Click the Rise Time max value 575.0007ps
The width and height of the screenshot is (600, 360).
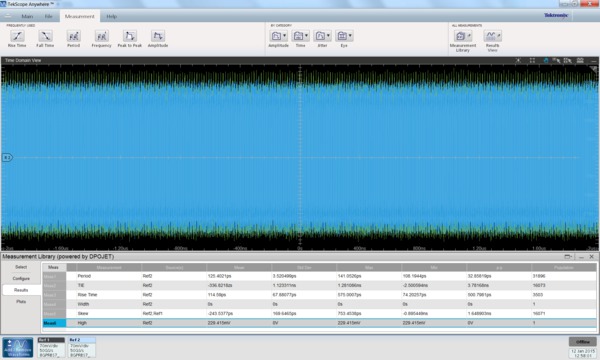pos(349,295)
